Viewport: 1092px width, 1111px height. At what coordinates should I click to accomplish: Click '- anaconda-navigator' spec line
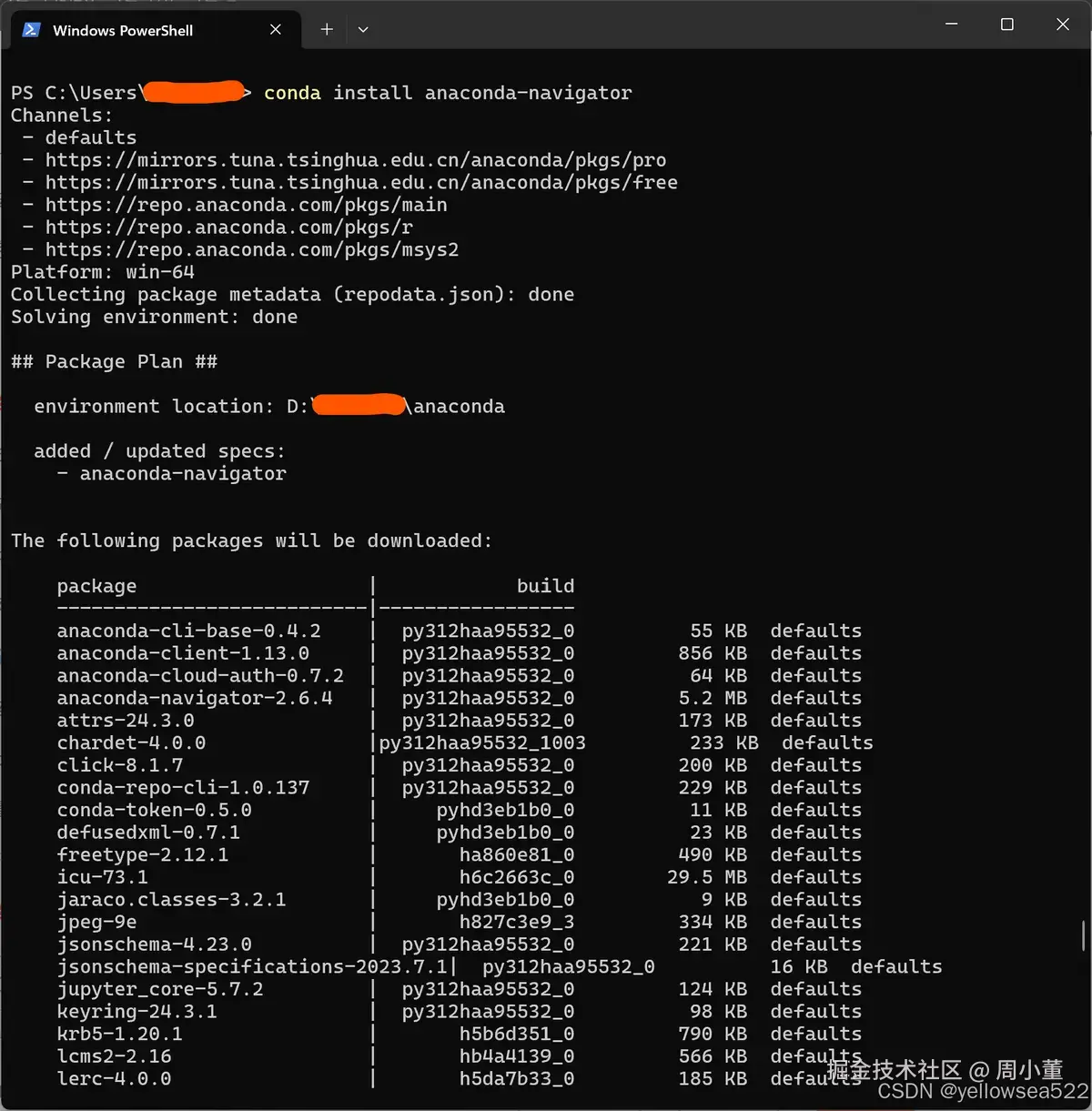pos(171,473)
